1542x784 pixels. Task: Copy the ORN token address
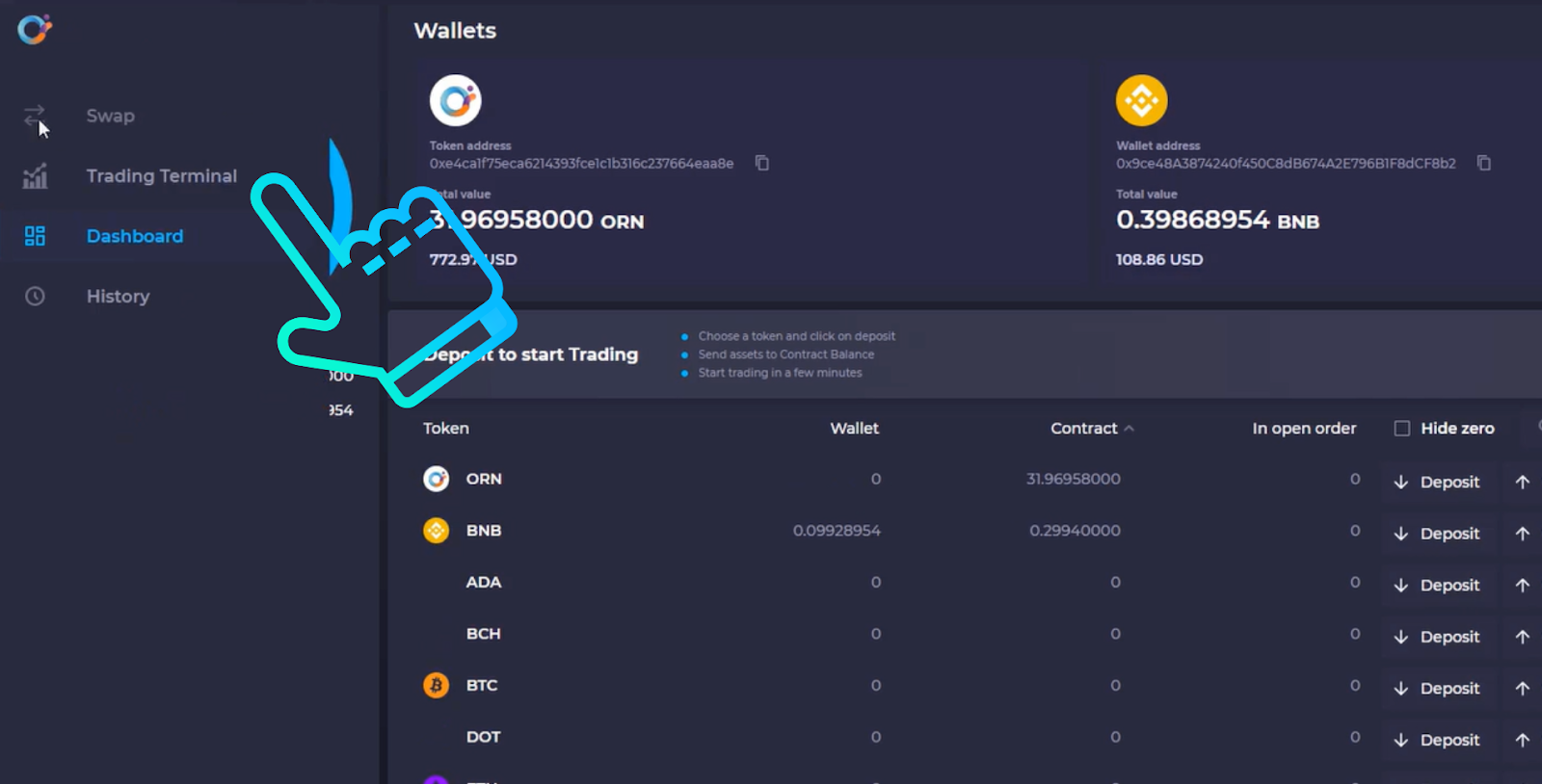(x=762, y=163)
